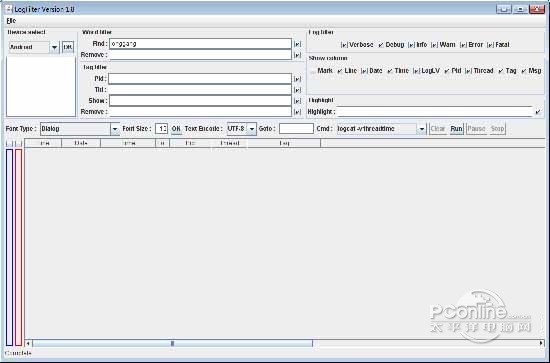The image size is (550, 363).
Task: Click the Tag filter Remove input field
Action: pos(200,112)
